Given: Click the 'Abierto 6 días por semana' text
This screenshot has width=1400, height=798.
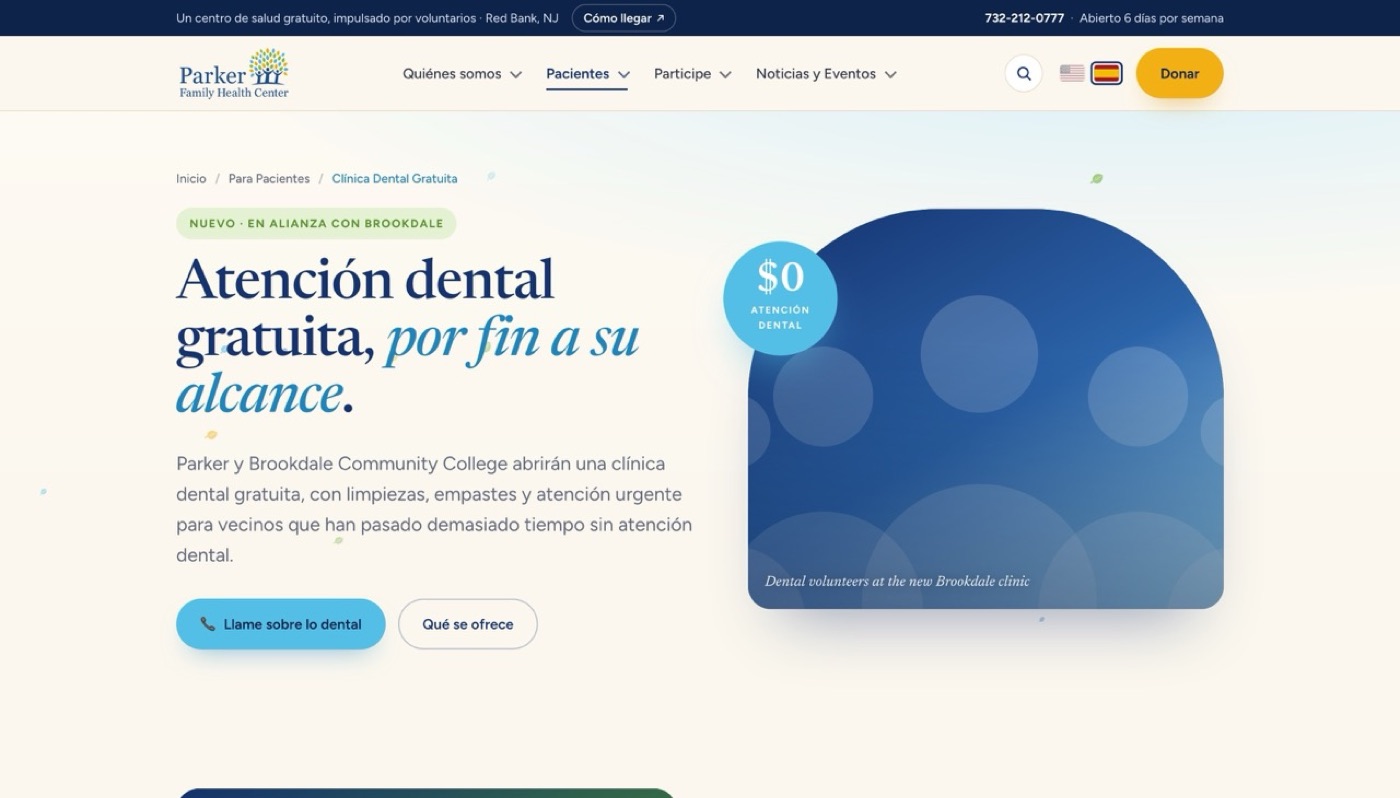Looking at the screenshot, I should click(1151, 18).
